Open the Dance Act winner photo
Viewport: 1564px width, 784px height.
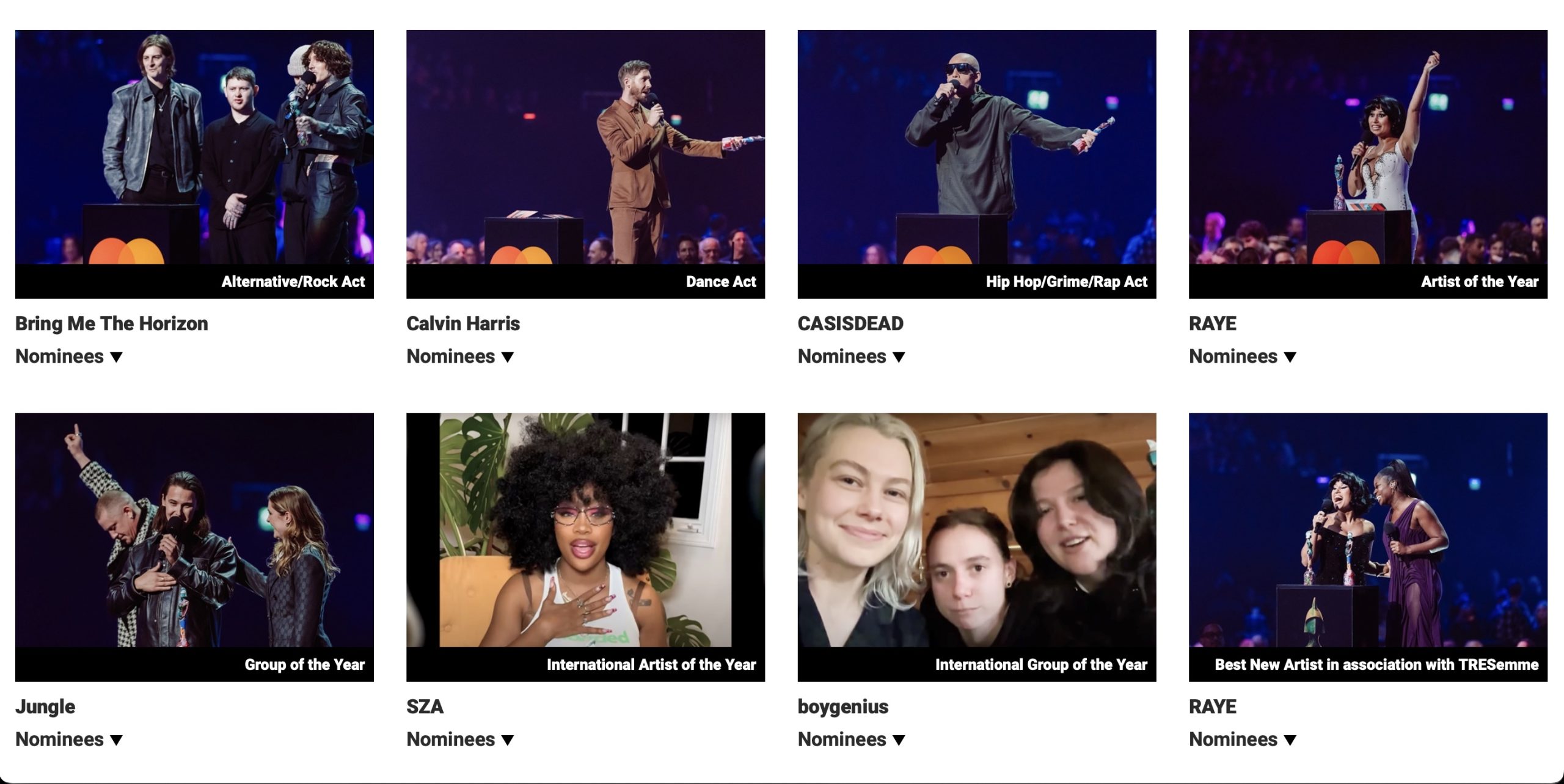coord(585,164)
